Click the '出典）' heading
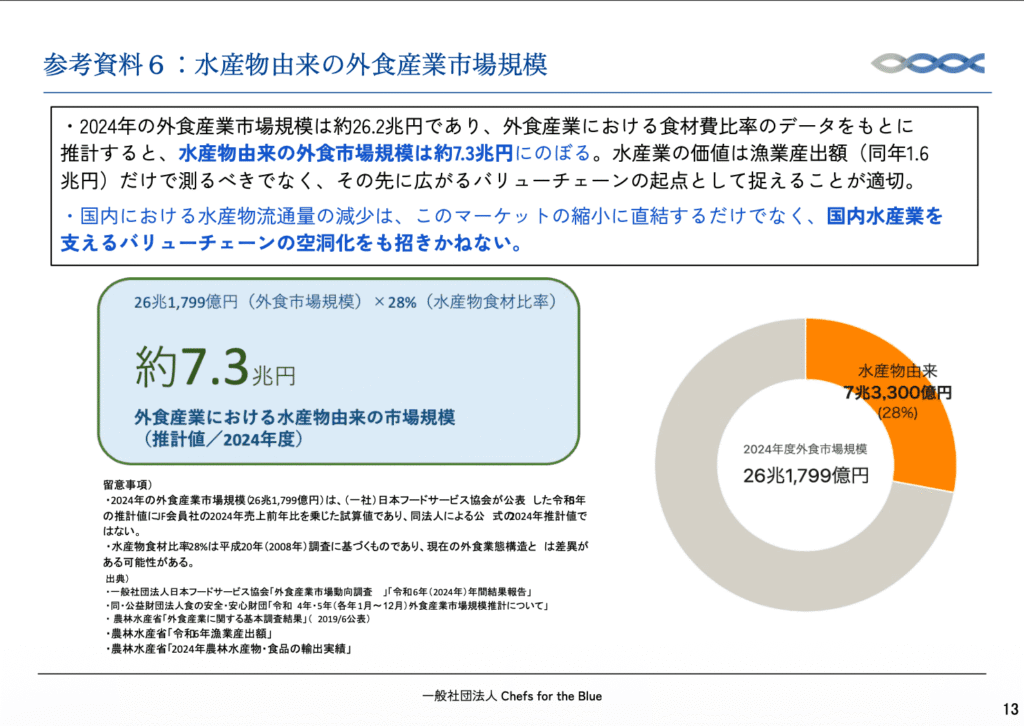This screenshot has height=726, width=1024. point(117,578)
